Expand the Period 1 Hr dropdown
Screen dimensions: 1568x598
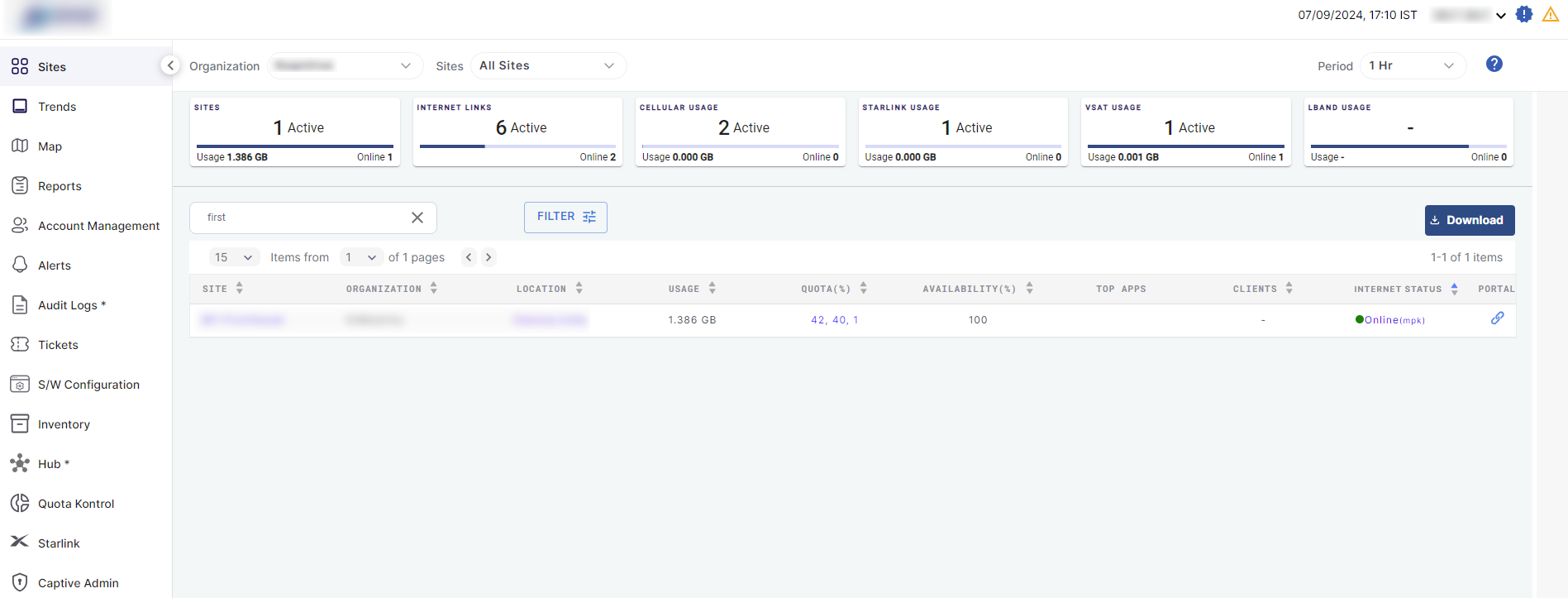[x=1413, y=65]
